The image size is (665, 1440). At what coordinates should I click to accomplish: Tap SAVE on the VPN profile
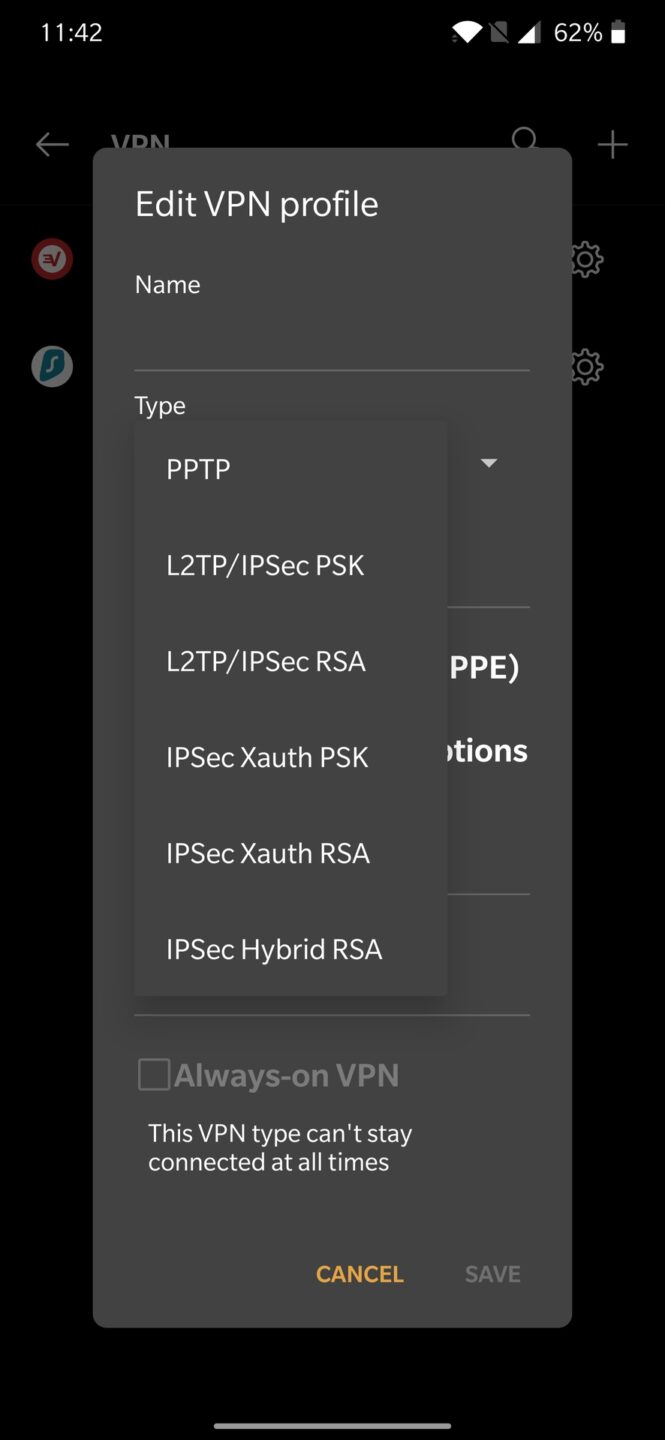[x=492, y=1274]
